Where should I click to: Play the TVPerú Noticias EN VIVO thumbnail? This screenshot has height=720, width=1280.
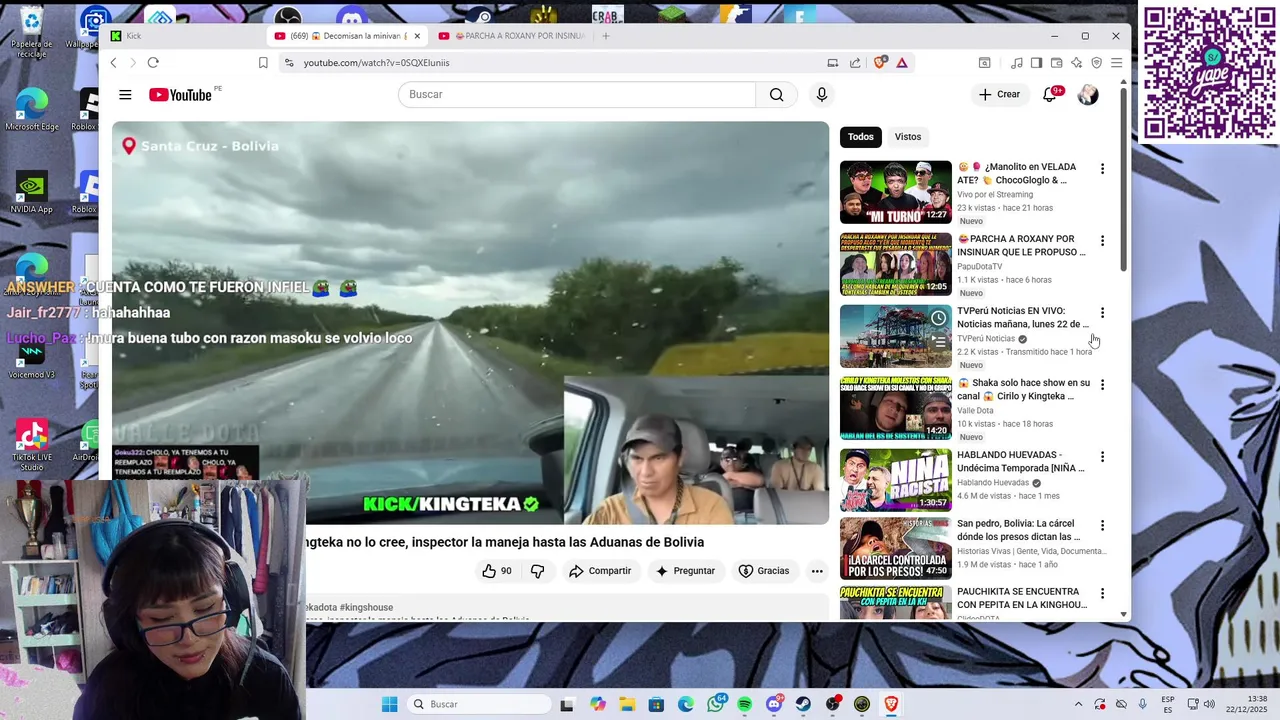coord(896,336)
